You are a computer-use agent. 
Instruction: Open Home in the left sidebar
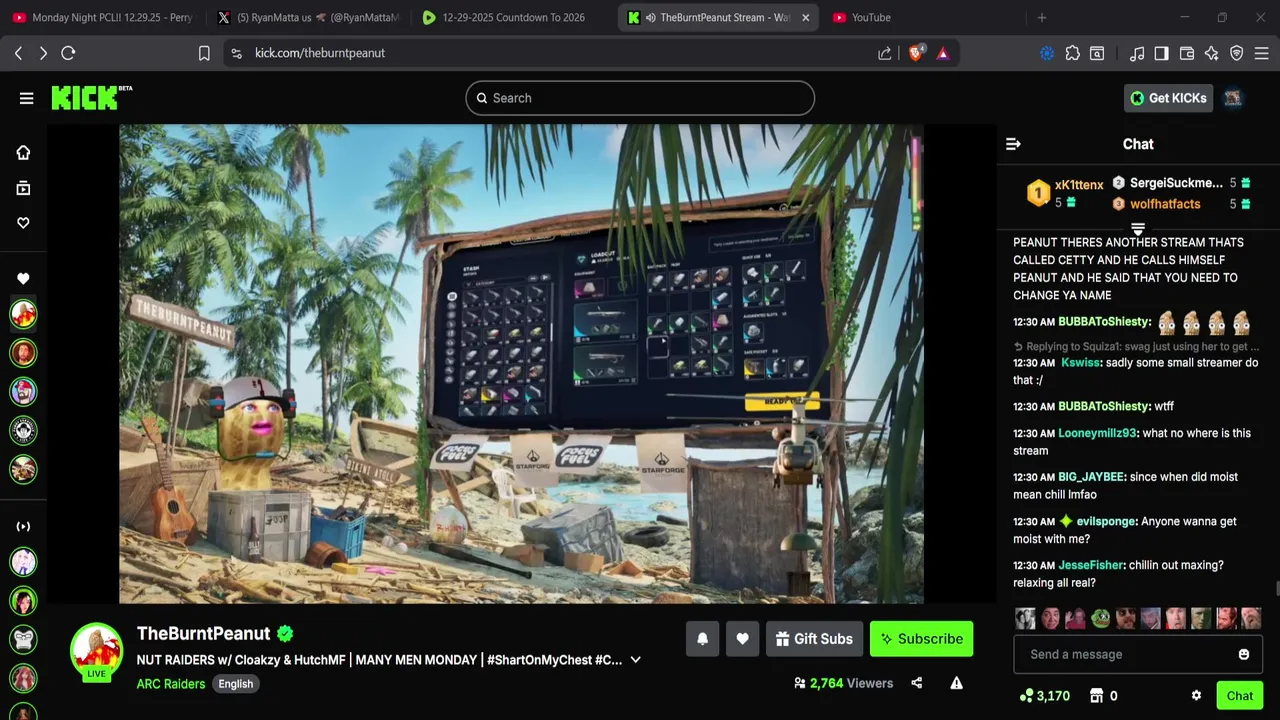click(x=23, y=153)
